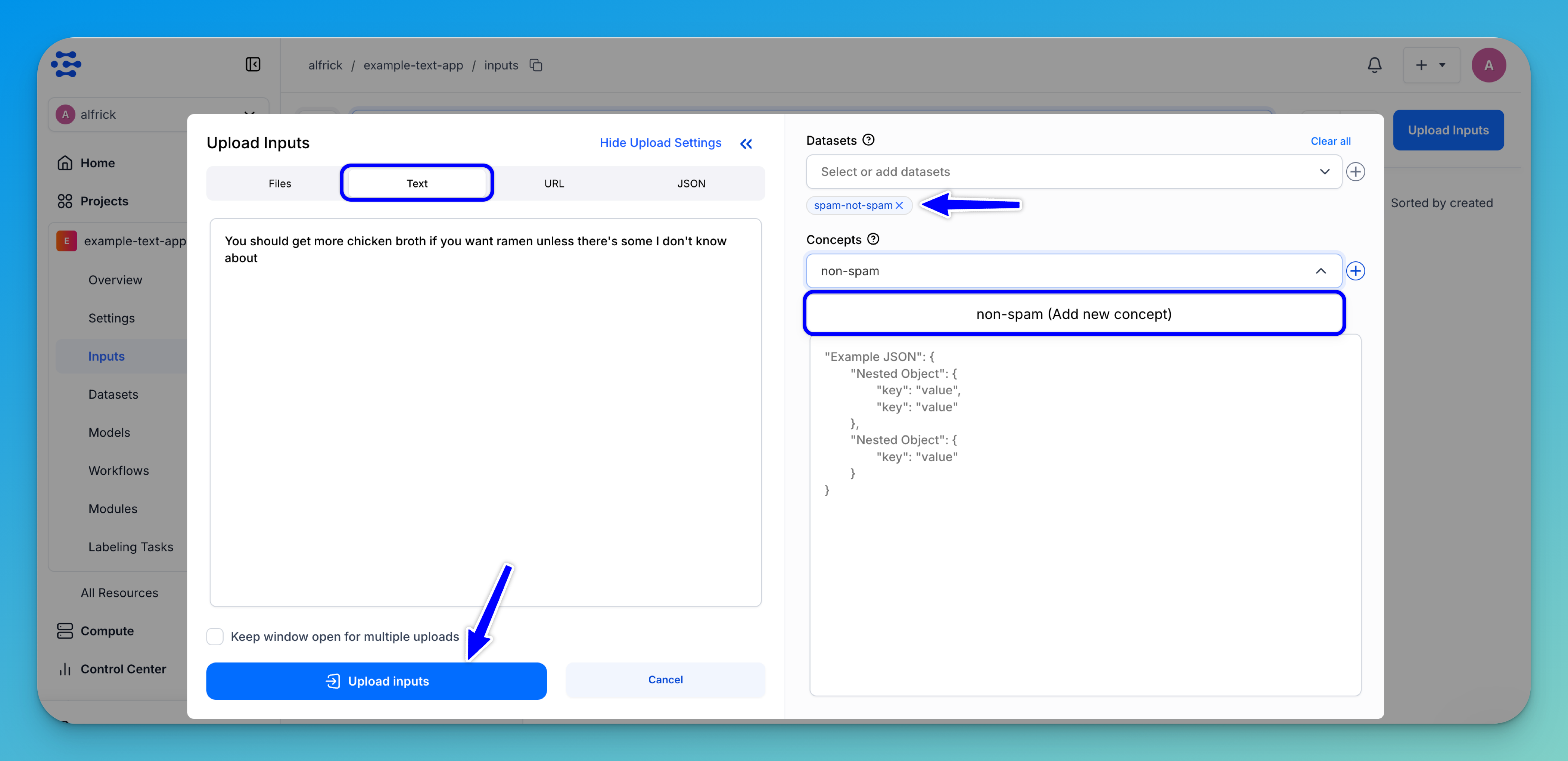
Task: Switch to the JSON tab
Action: point(691,183)
